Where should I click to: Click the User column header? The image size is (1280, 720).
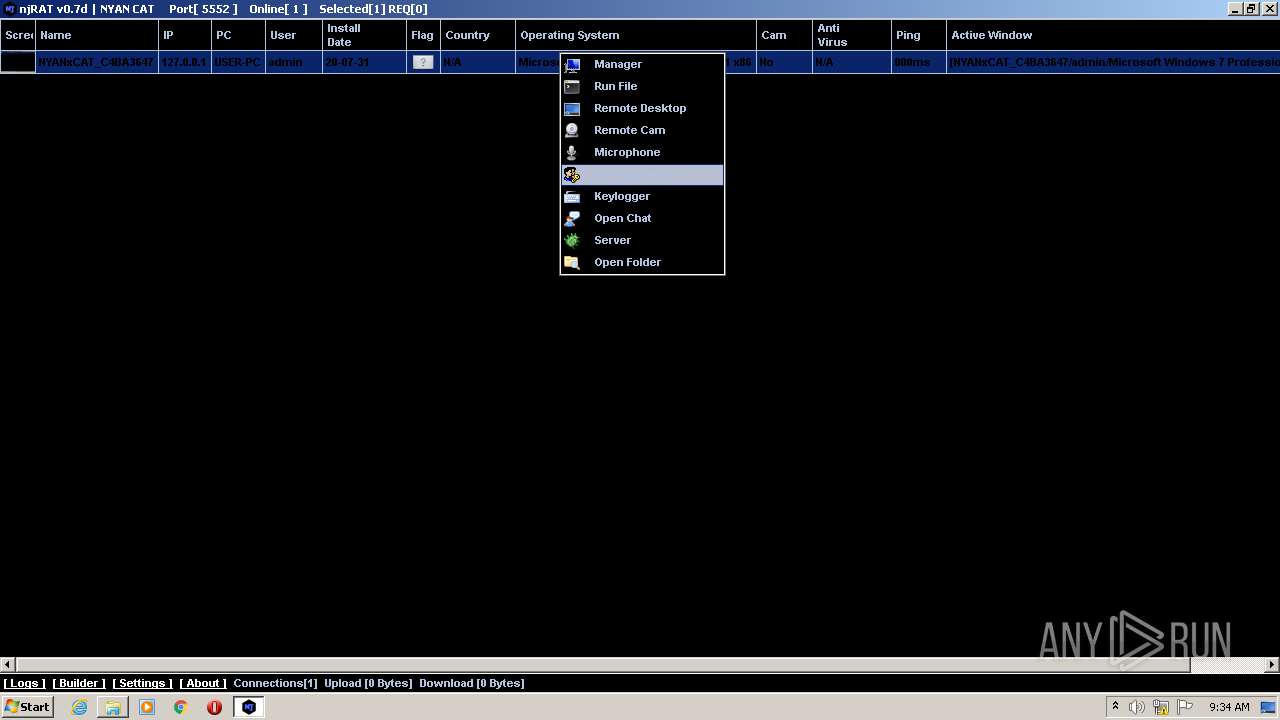click(x=293, y=35)
